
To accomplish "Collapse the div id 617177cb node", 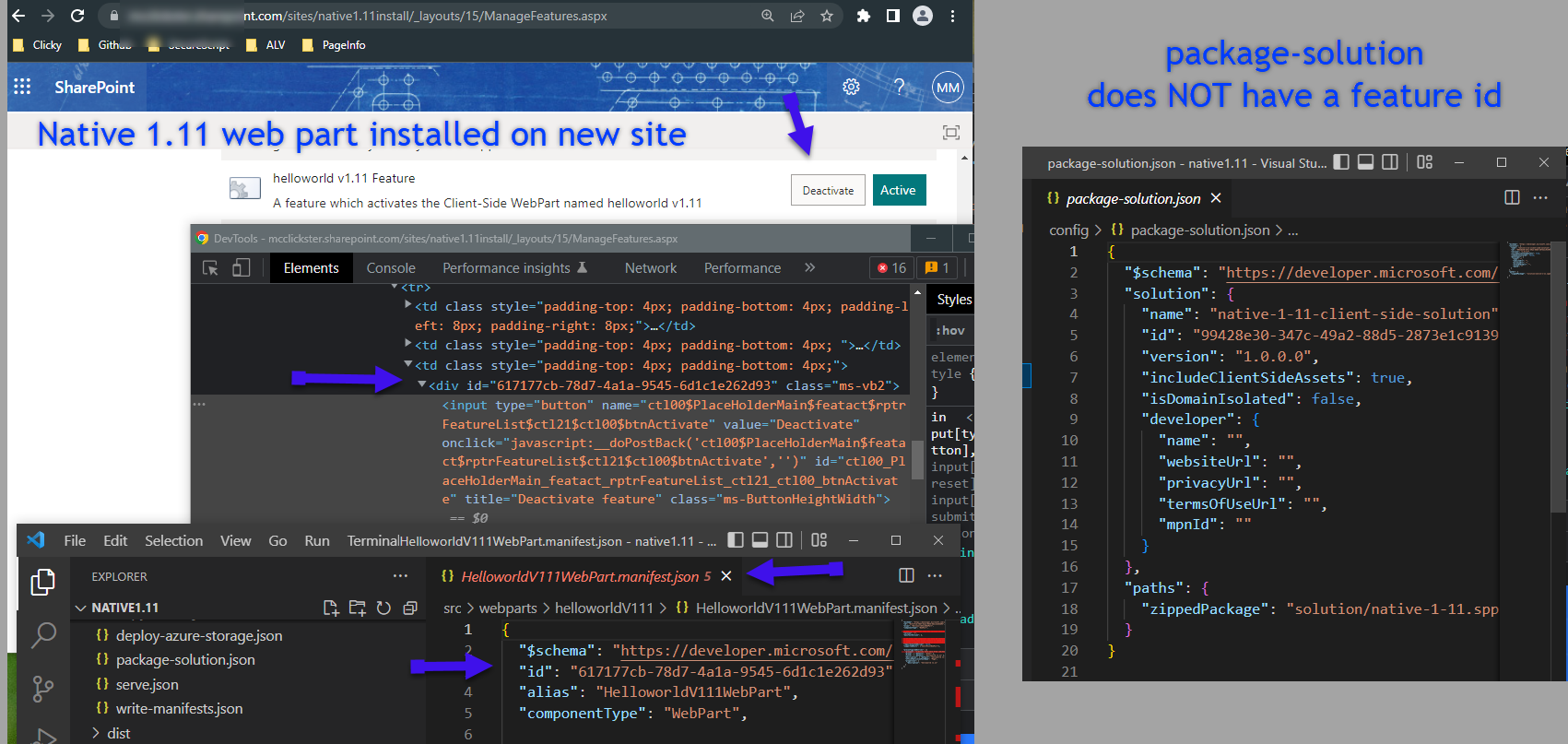I will click(x=421, y=384).
